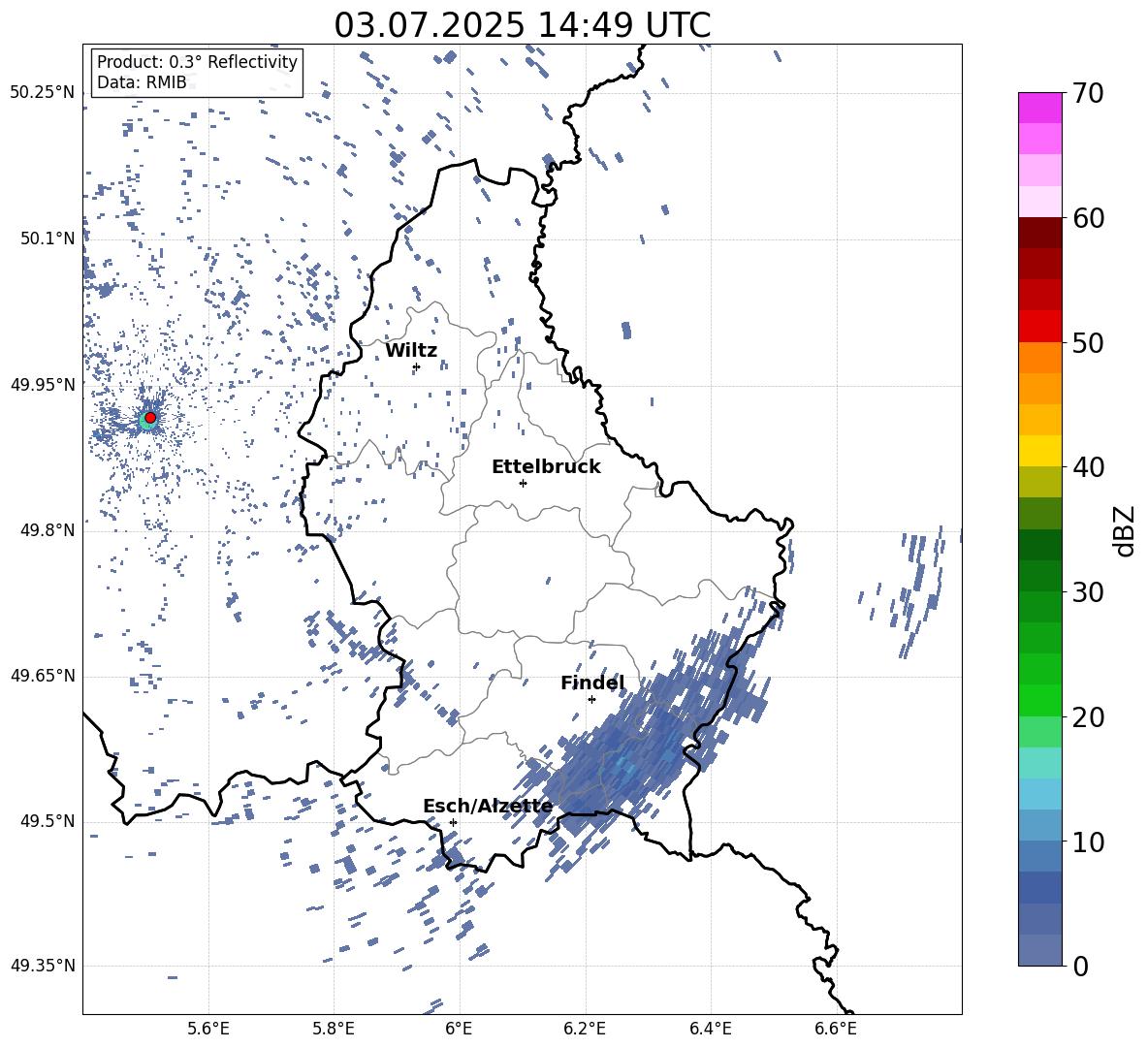Click the 50 value on colorbar
The width and height of the screenshot is (1148, 1048).
click(1088, 343)
